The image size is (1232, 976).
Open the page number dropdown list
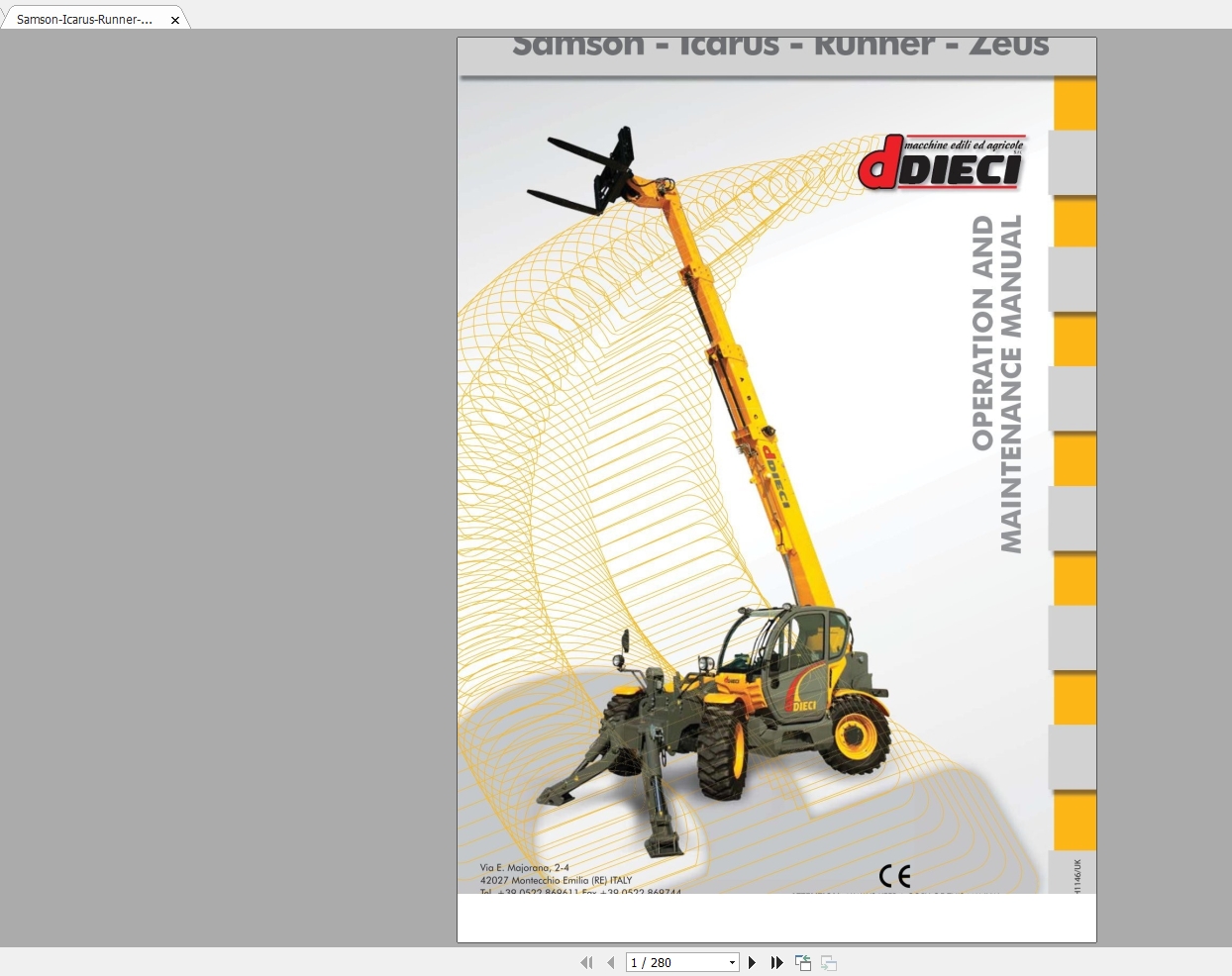click(734, 961)
